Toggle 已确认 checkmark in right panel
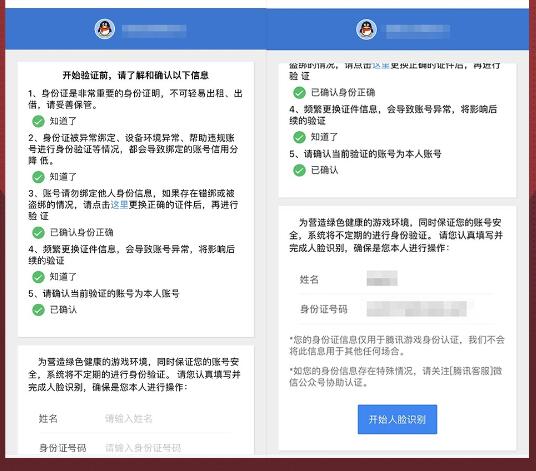Image resolution: width=536 pixels, height=471 pixels. [x=299, y=170]
